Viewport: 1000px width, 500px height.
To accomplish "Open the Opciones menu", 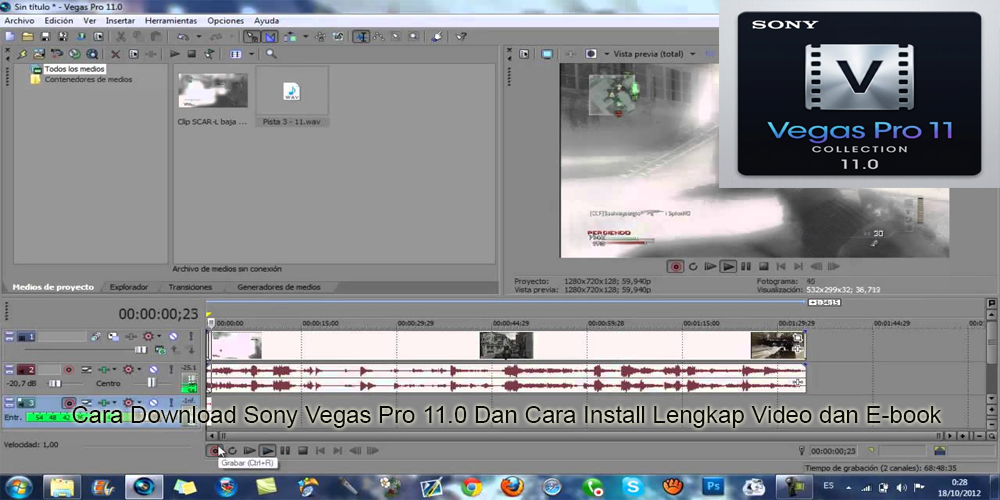I will click(x=225, y=20).
